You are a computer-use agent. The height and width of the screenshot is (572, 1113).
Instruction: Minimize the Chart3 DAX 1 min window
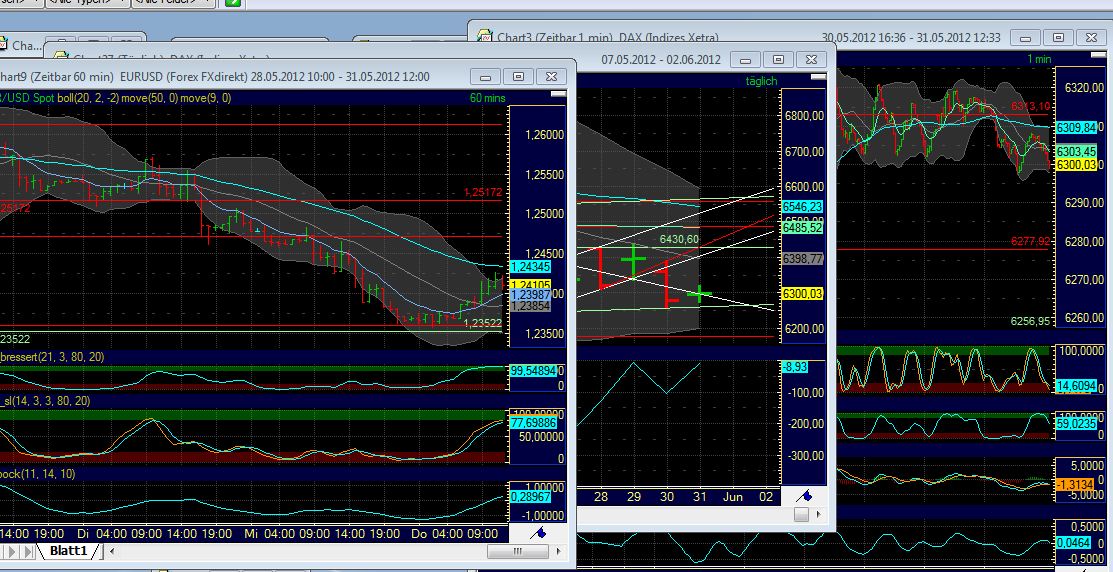1026,38
